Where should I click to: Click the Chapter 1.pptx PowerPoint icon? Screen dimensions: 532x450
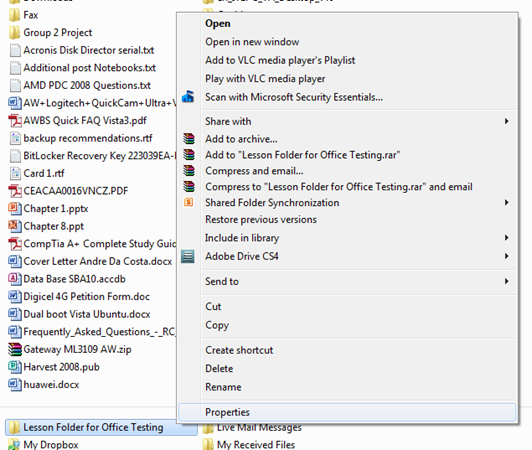click(15, 209)
